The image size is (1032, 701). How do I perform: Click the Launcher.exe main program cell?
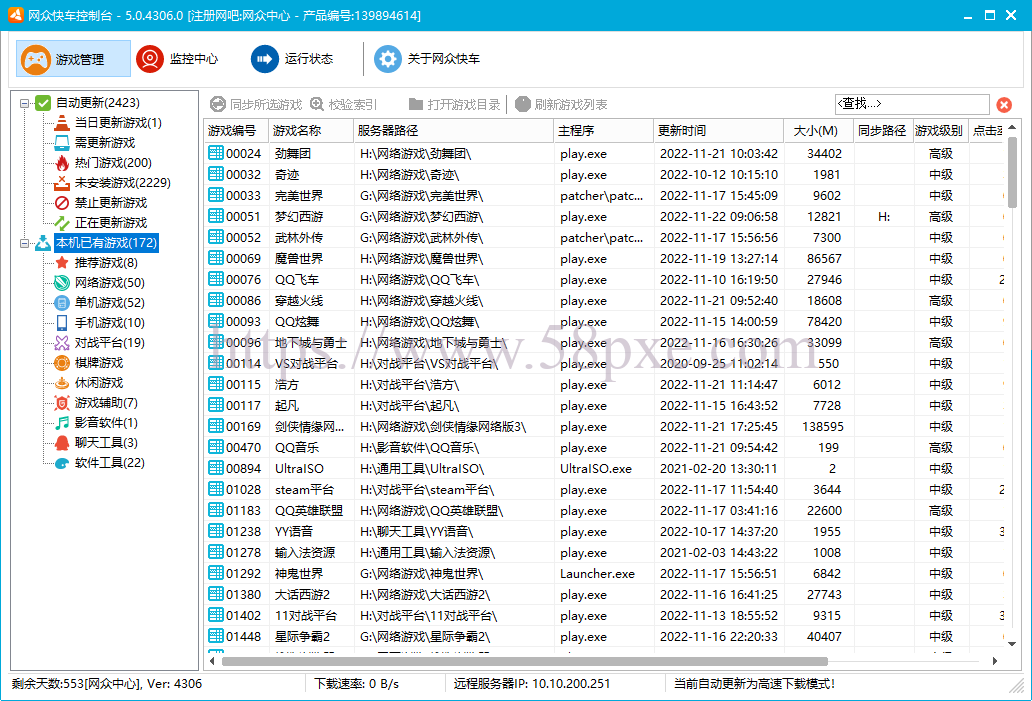598,574
